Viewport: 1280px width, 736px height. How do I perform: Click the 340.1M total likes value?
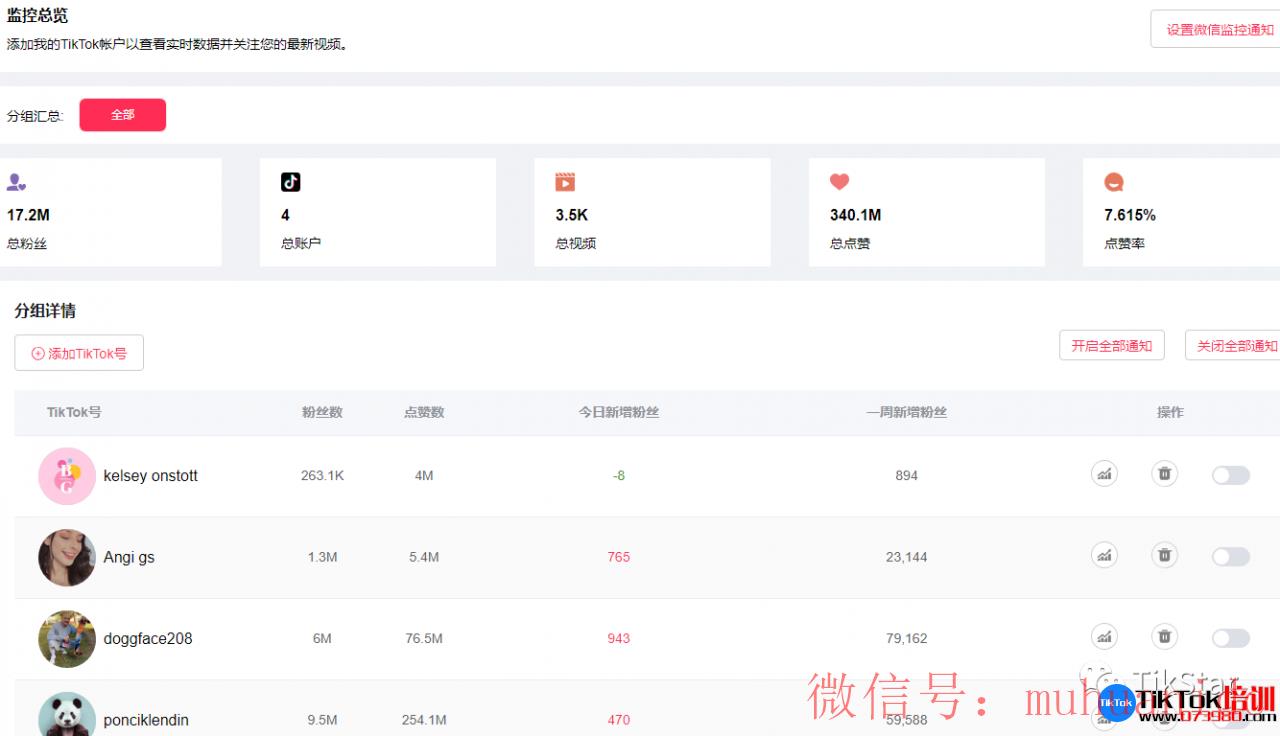pos(855,215)
